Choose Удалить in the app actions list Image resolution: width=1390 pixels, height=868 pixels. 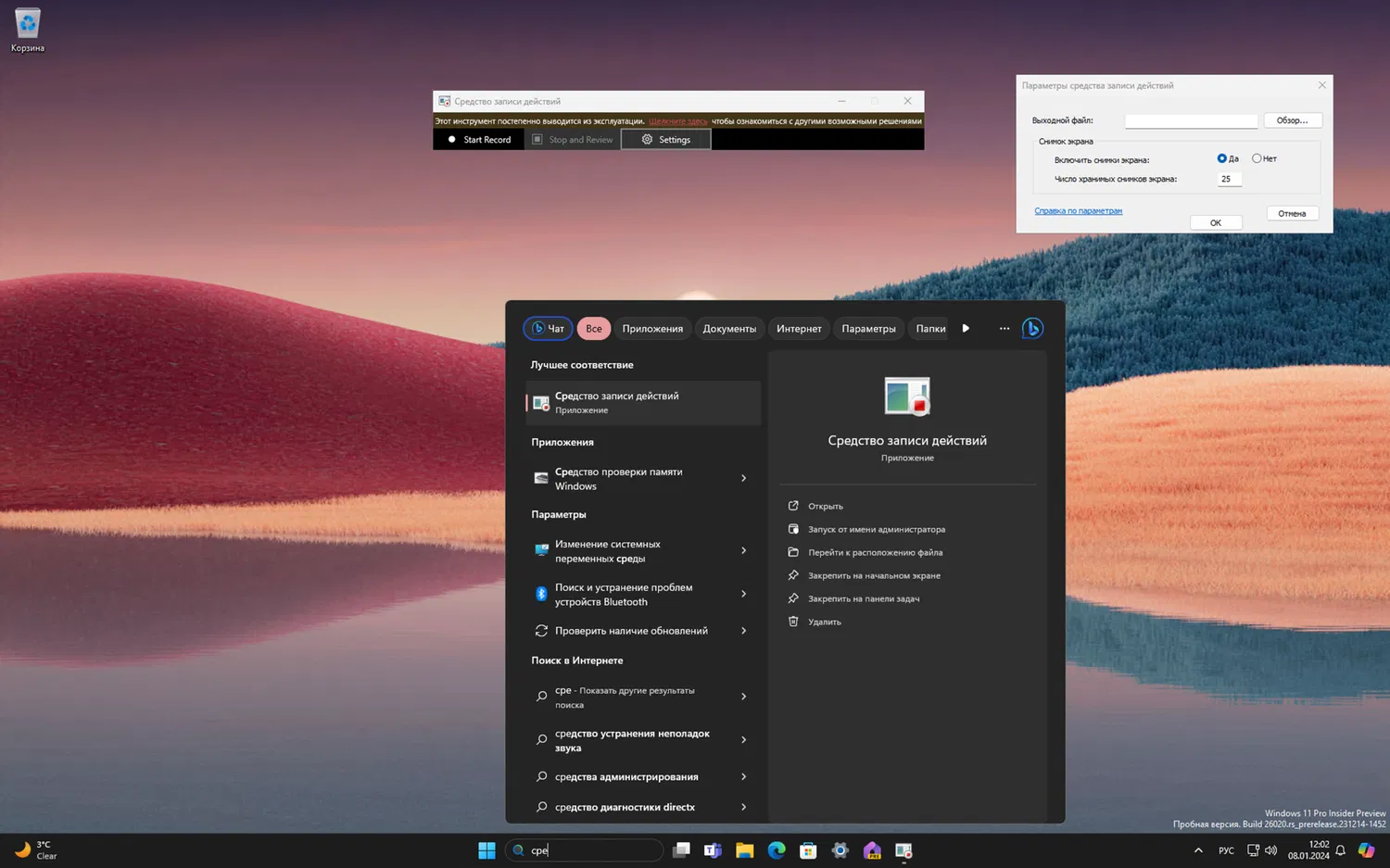coord(825,622)
